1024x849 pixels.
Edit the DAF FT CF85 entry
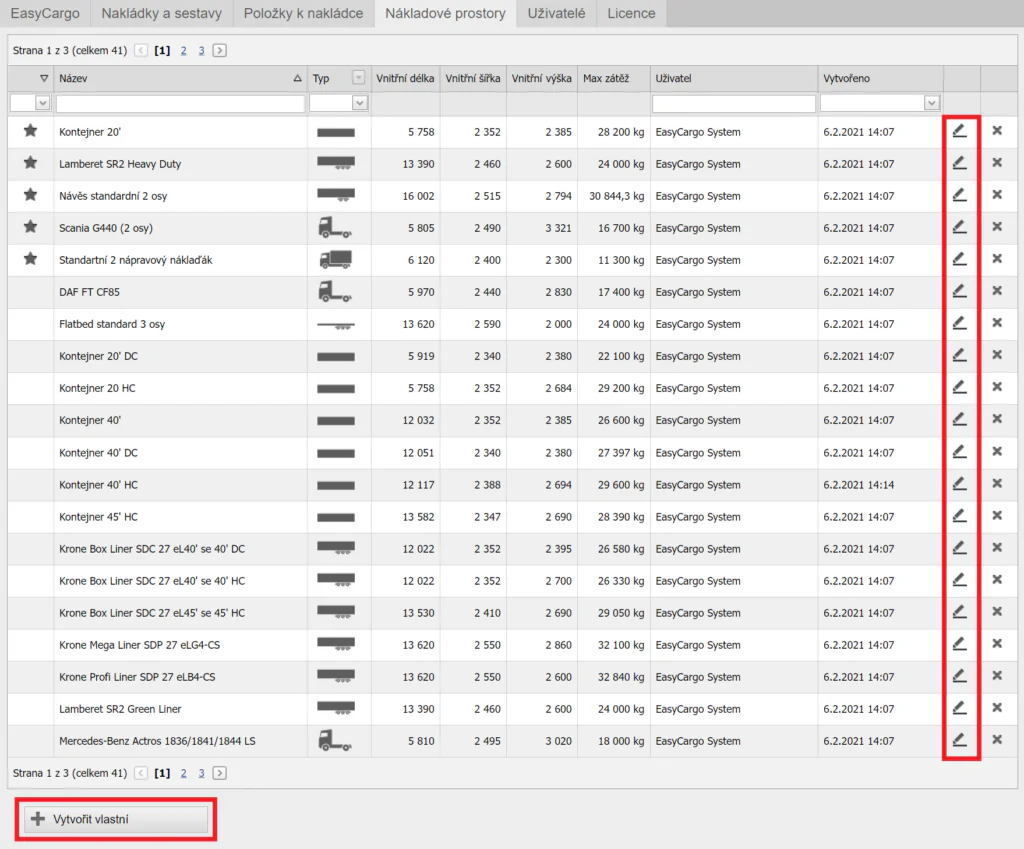(959, 291)
